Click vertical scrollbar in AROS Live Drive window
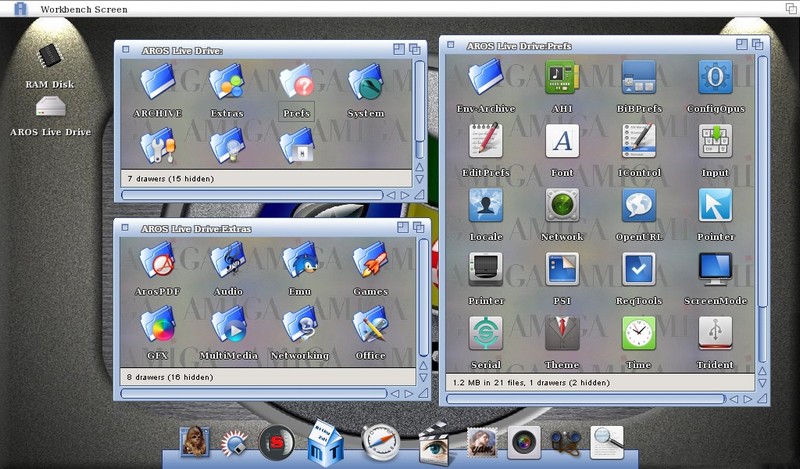 [419, 109]
